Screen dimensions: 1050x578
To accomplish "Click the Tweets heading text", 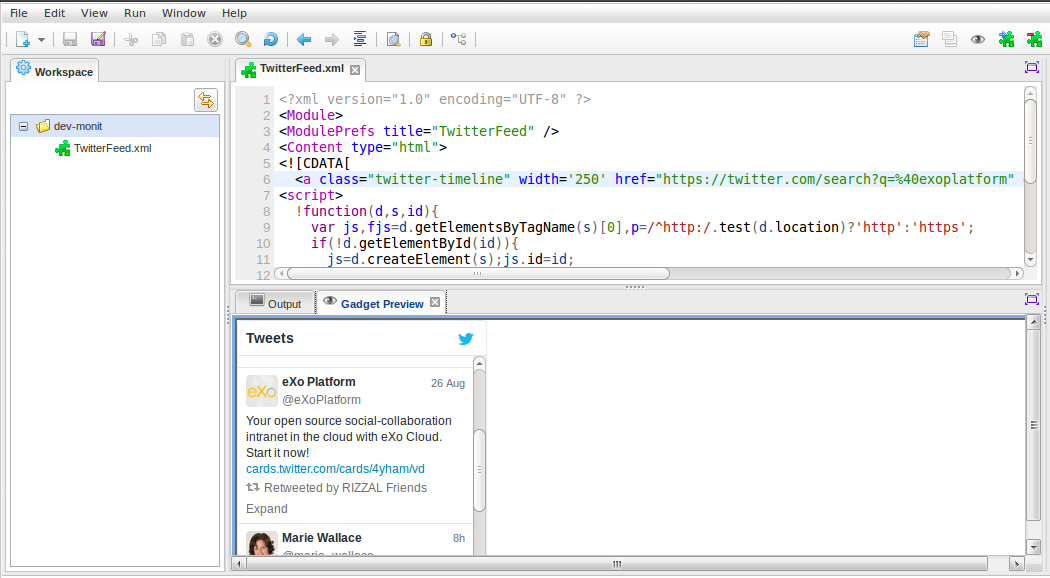I will pos(270,338).
